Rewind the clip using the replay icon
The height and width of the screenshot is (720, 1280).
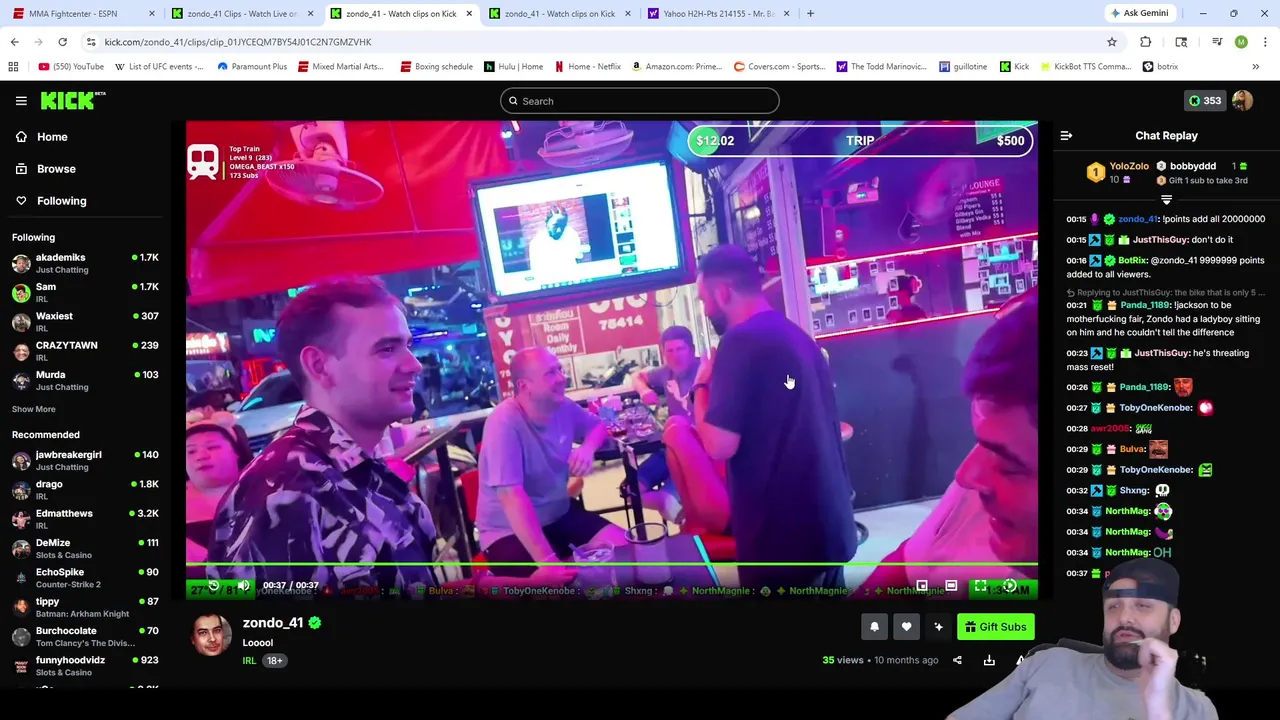tap(213, 585)
